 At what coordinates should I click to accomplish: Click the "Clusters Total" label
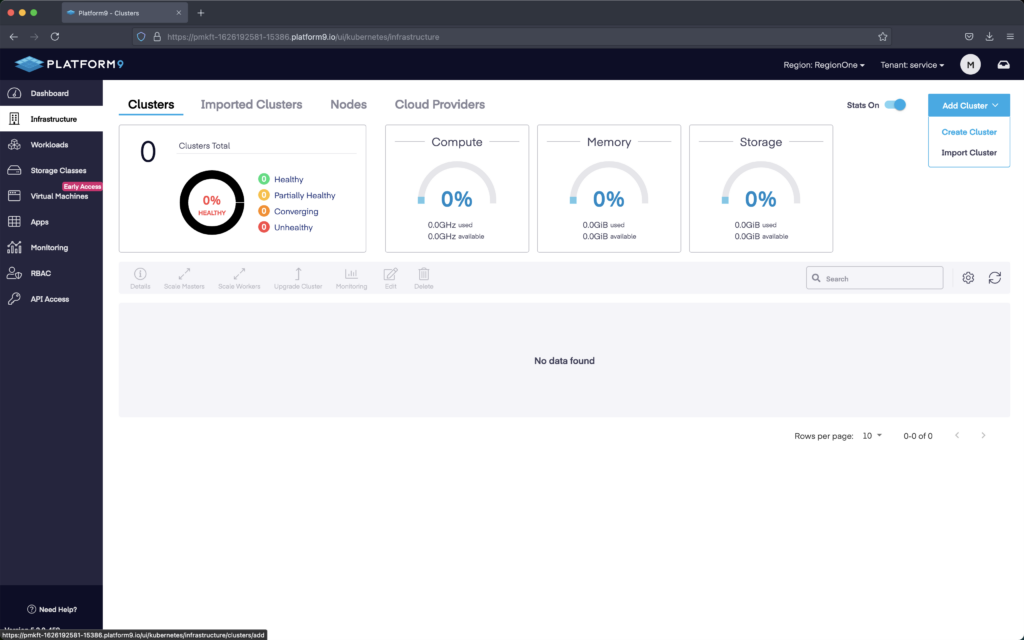pos(204,146)
